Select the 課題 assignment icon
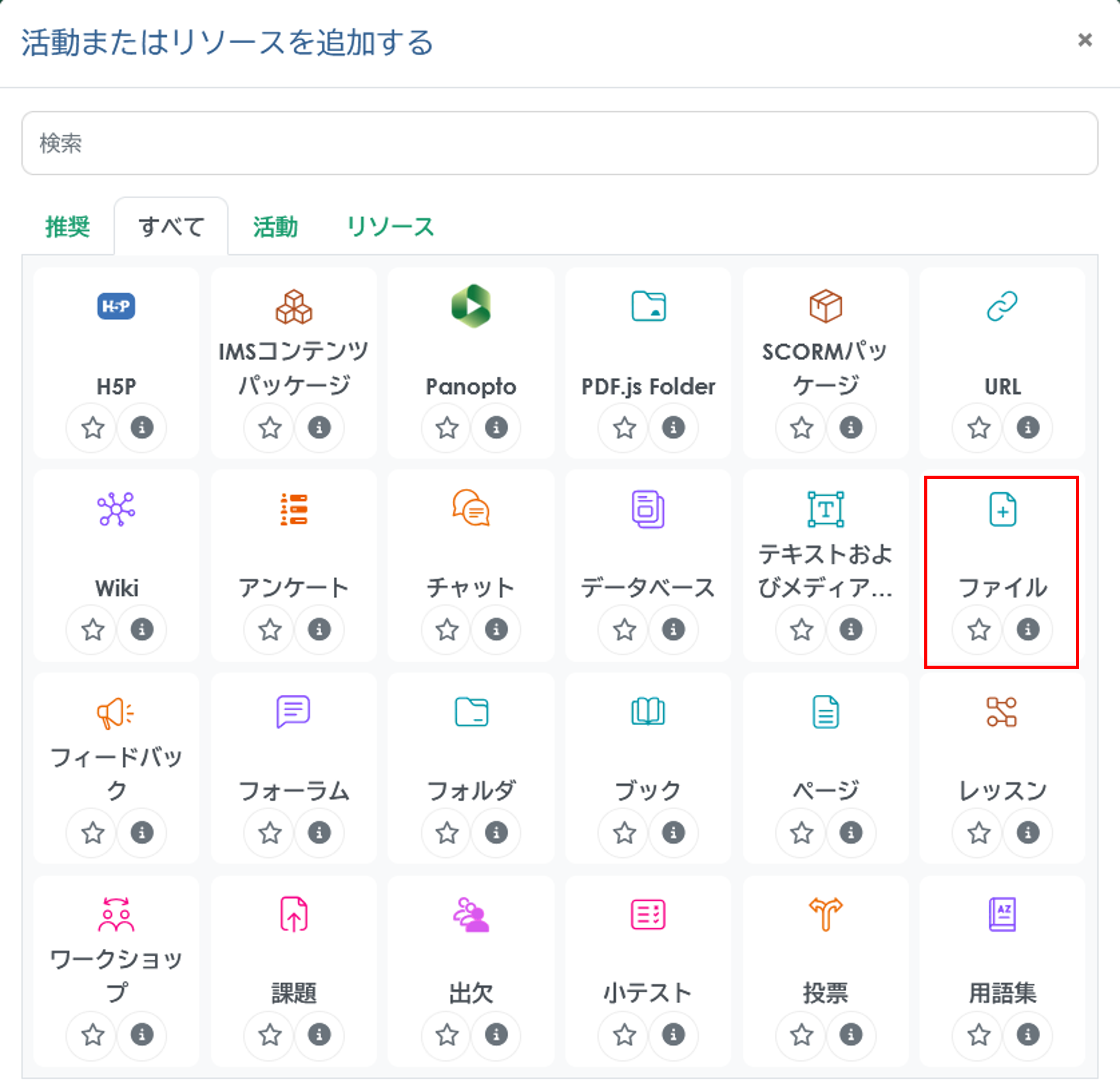This screenshot has height=1091, width=1120. pos(293,915)
